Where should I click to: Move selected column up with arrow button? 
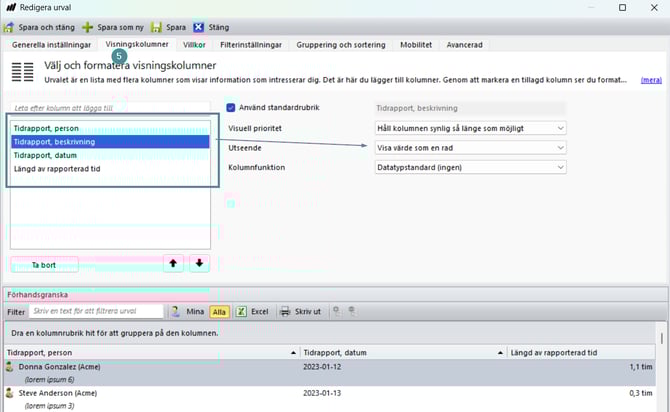point(172,263)
